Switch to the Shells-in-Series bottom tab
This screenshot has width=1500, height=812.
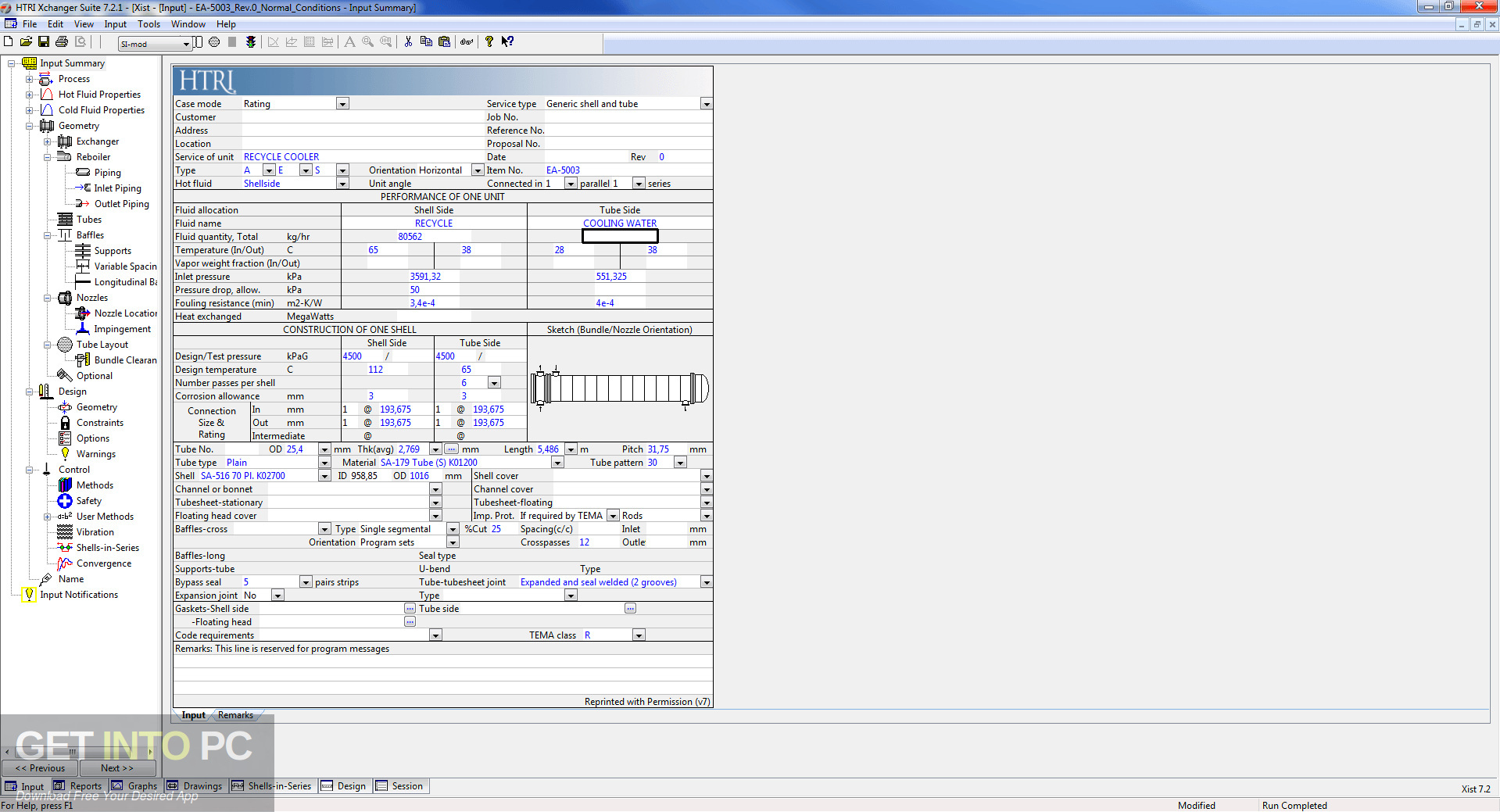point(272,786)
